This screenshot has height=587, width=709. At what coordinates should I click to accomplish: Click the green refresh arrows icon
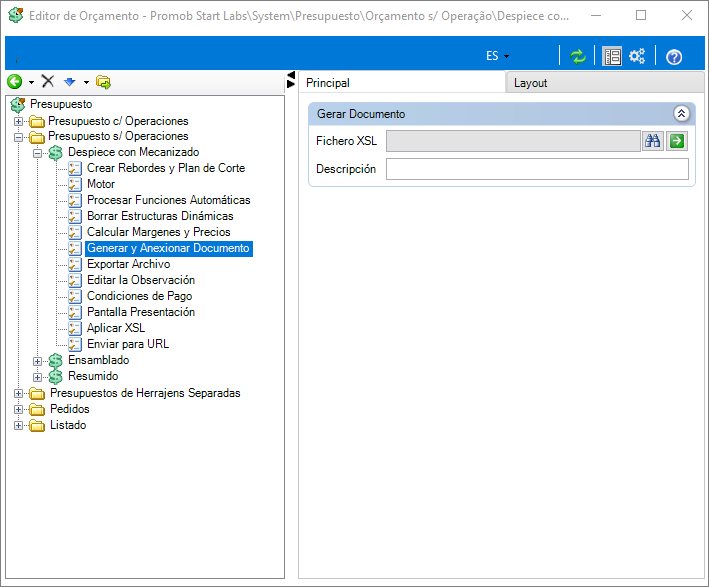click(577, 57)
